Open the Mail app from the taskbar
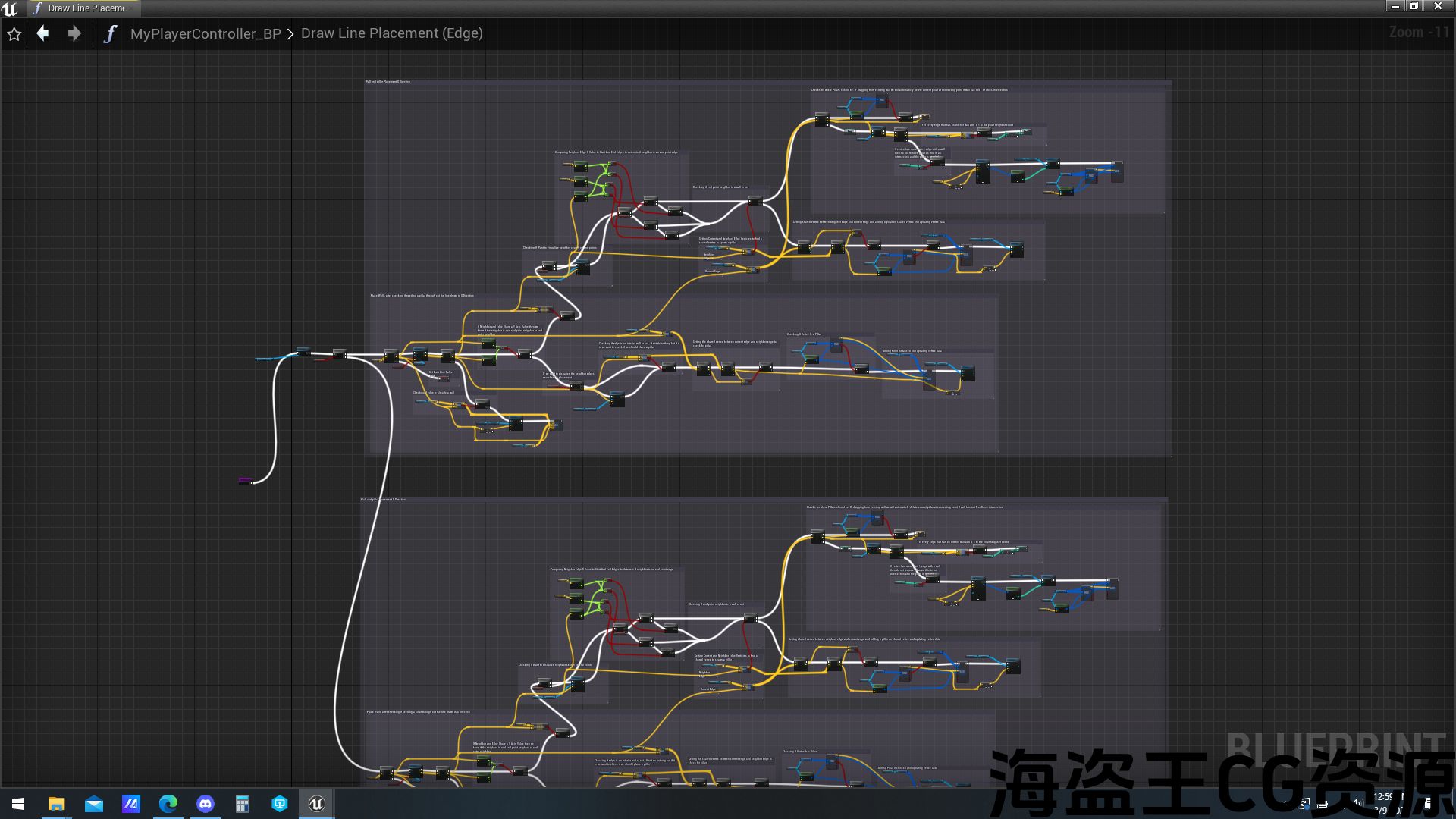 pyautogui.click(x=93, y=804)
